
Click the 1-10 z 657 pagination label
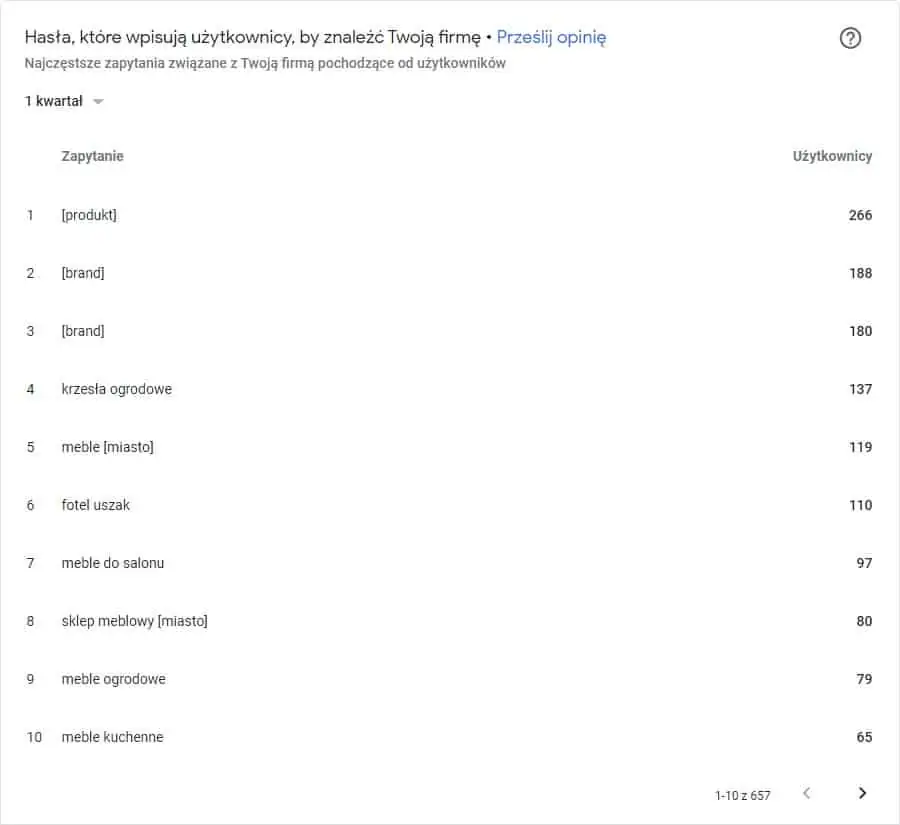742,796
